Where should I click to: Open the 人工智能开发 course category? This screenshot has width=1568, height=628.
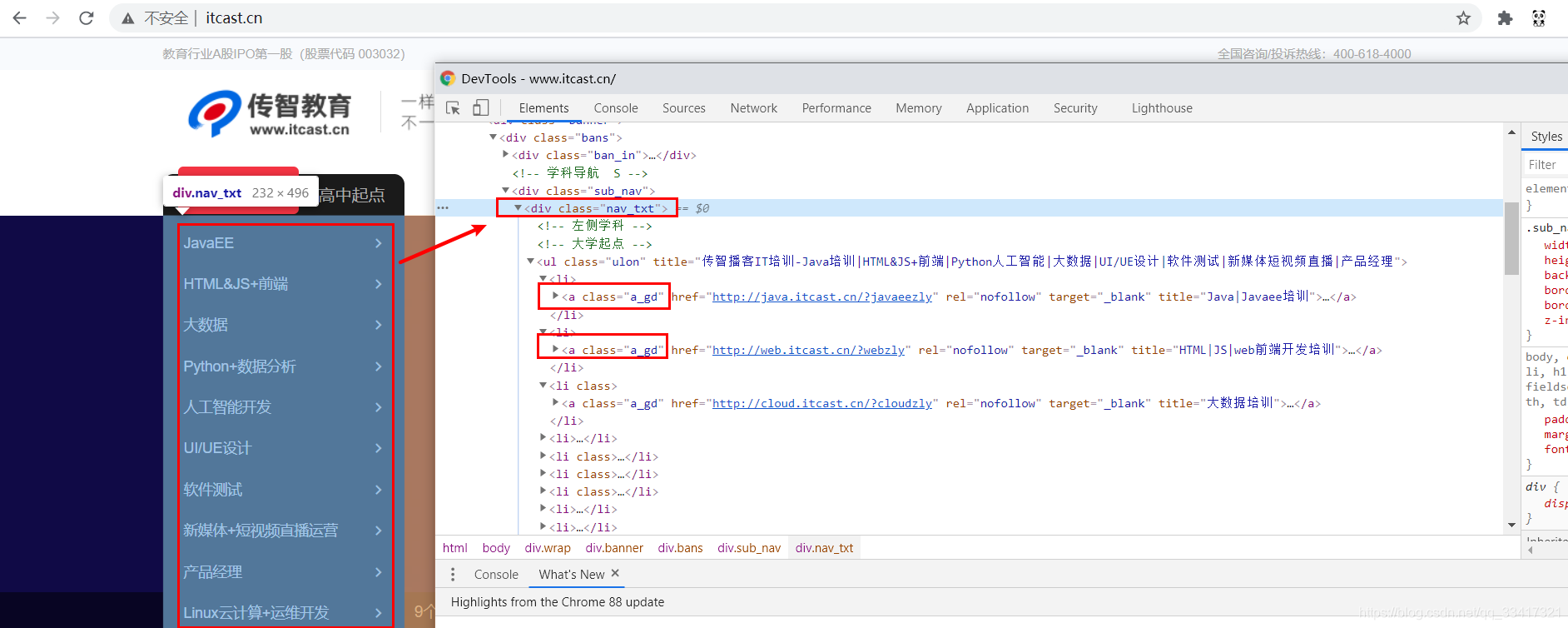click(x=284, y=407)
